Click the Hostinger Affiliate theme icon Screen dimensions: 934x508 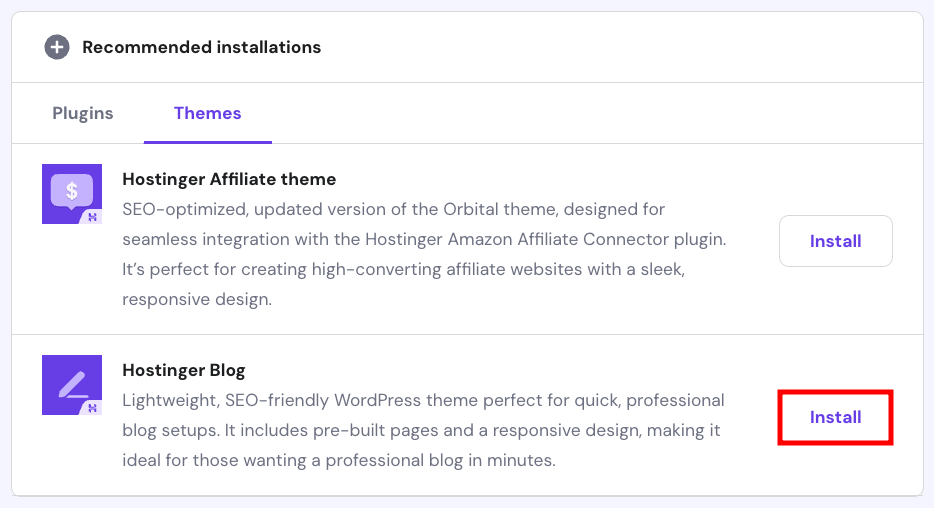(x=72, y=194)
